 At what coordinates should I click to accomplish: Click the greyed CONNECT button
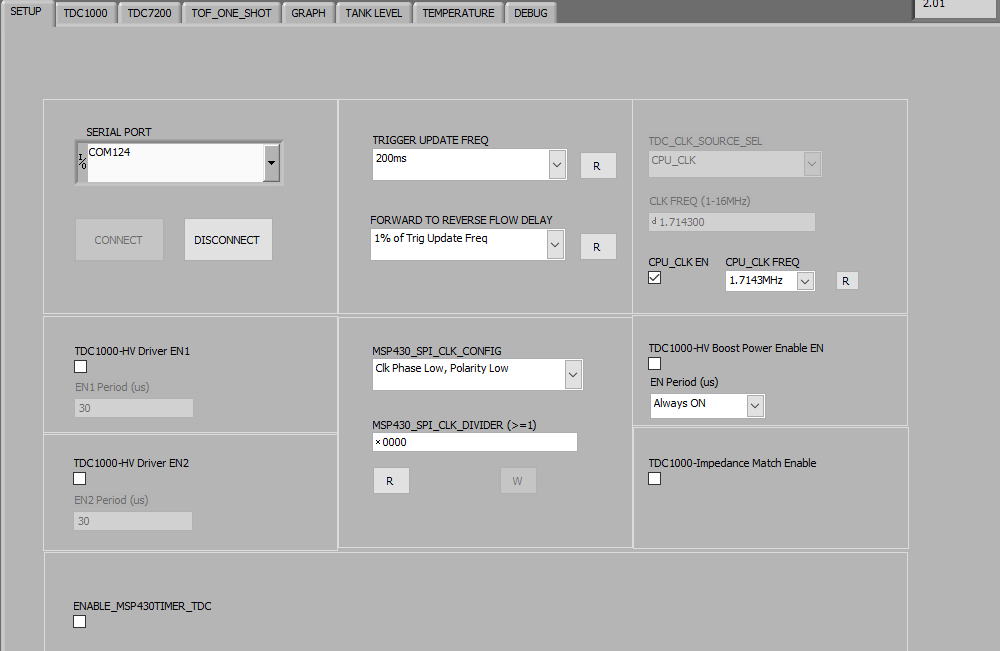tap(119, 240)
